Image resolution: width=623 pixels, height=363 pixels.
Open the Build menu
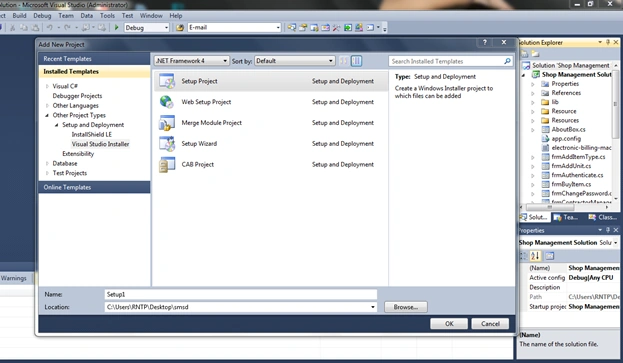(19, 15)
